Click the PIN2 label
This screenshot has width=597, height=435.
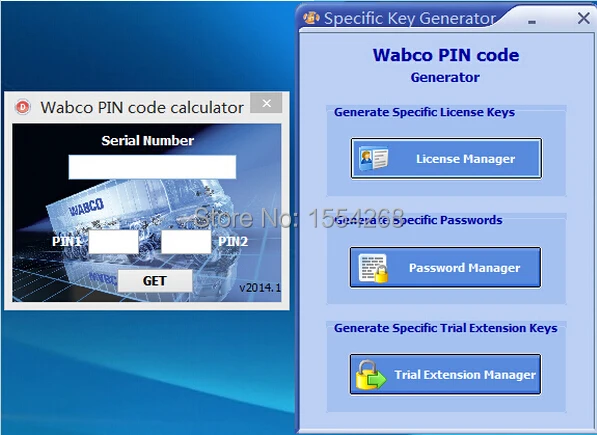233,241
